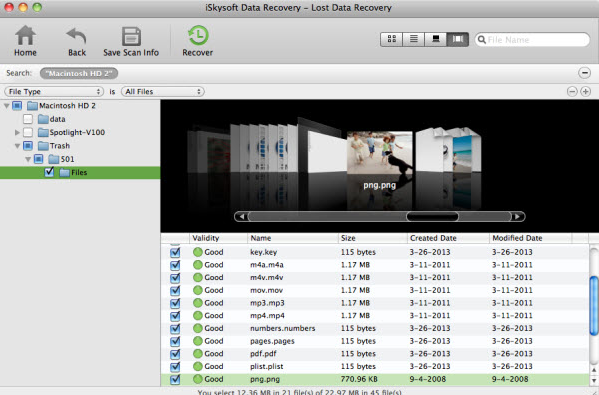
Task: Select the beach photo thumbnail on right
Action: tap(462, 153)
